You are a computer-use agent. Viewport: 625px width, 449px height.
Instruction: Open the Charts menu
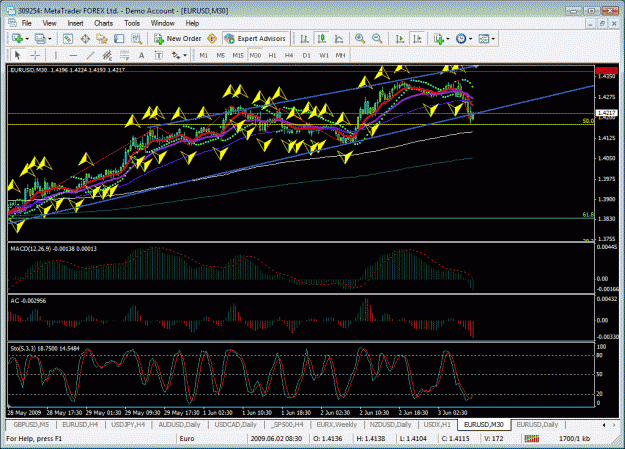click(104, 23)
